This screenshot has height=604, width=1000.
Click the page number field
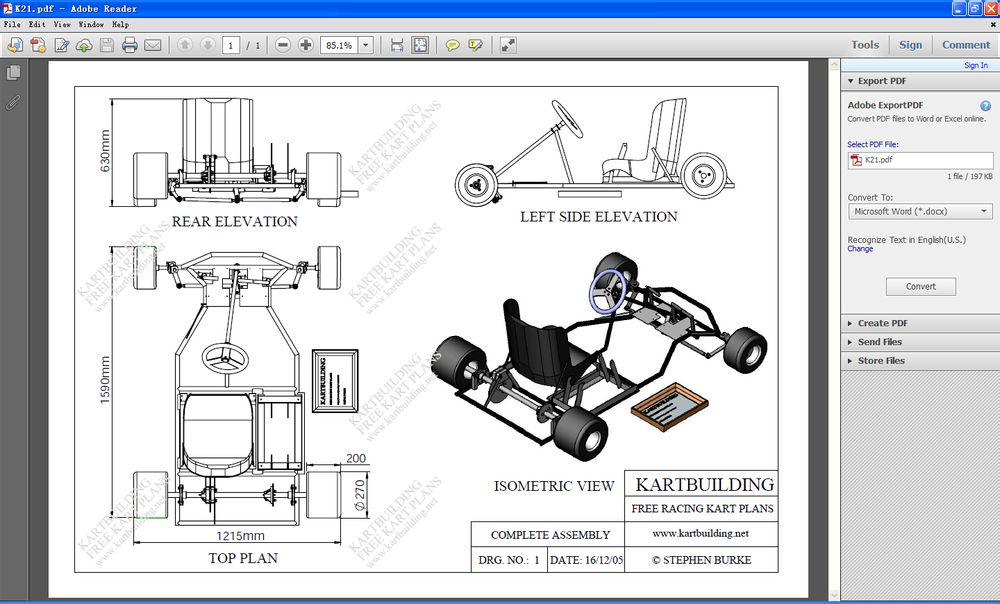pyautogui.click(x=231, y=45)
